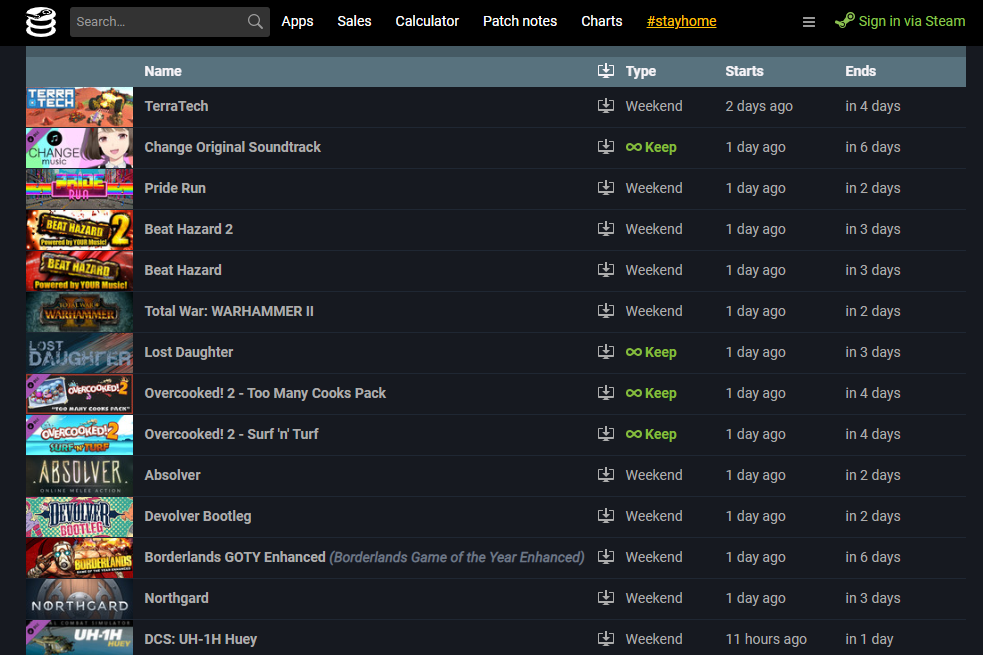The width and height of the screenshot is (983, 655).
Task: Click the install icon in the table header
Action: [606, 71]
